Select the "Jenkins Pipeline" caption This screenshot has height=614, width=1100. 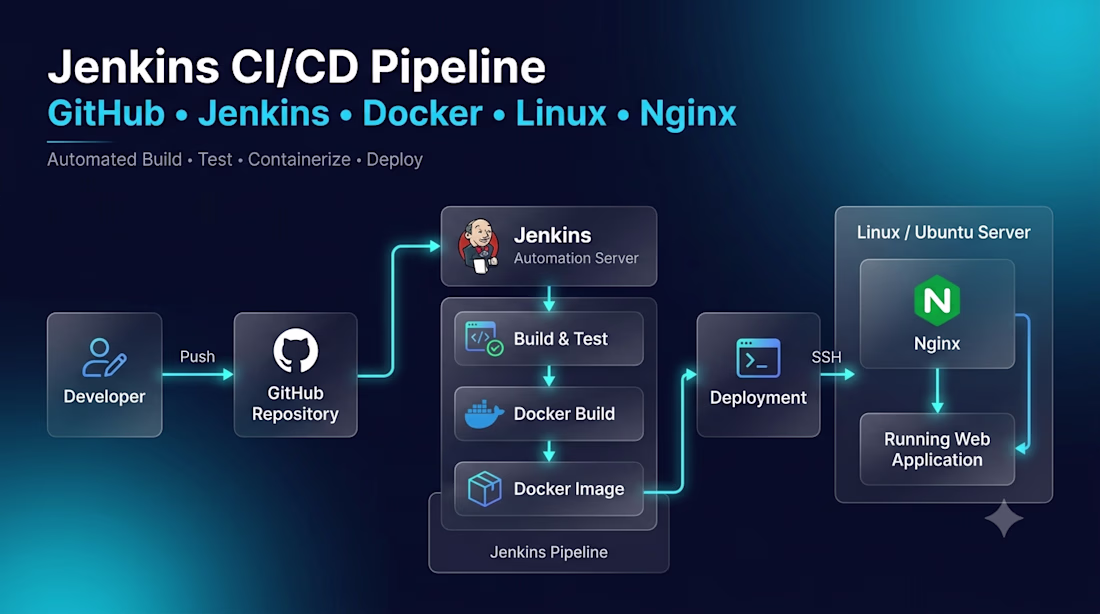point(549,552)
